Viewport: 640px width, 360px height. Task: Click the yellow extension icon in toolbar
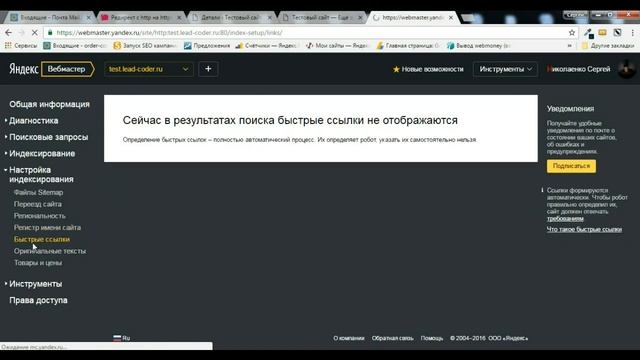coord(602,33)
